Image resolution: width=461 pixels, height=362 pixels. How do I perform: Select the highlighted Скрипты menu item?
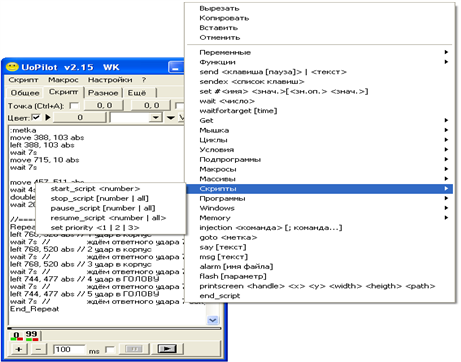pos(319,188)
